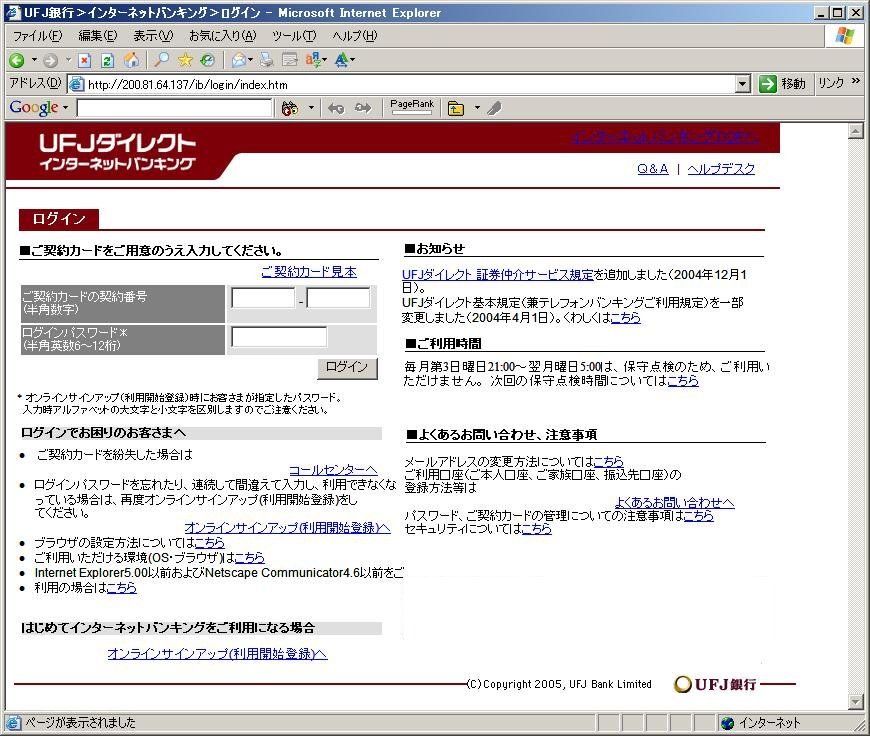Click the Q&A link in header
The width and height of the screenshot is (870, 736).
pos(652,169)
